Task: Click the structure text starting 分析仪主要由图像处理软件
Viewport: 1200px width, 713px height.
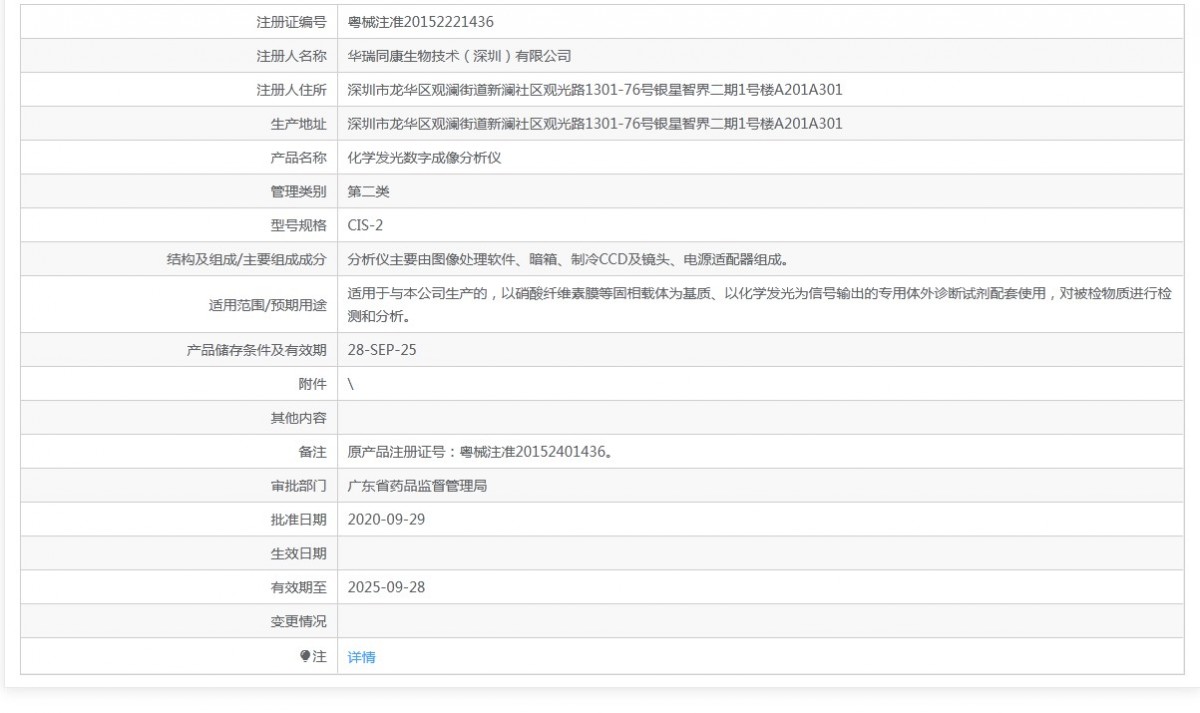Action: point(568,260)
